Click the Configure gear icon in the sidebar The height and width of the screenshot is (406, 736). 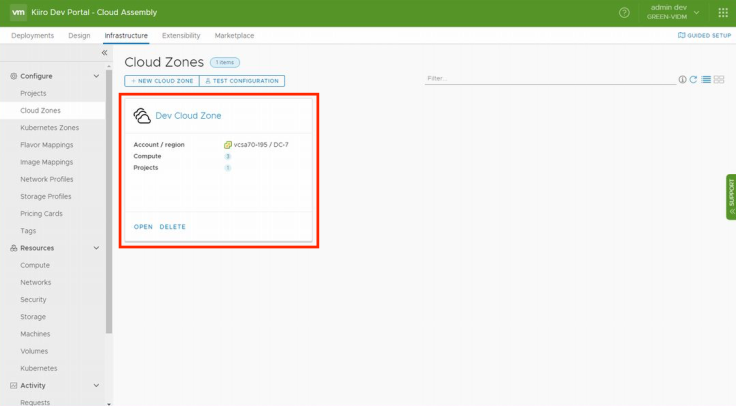[14, 76]
